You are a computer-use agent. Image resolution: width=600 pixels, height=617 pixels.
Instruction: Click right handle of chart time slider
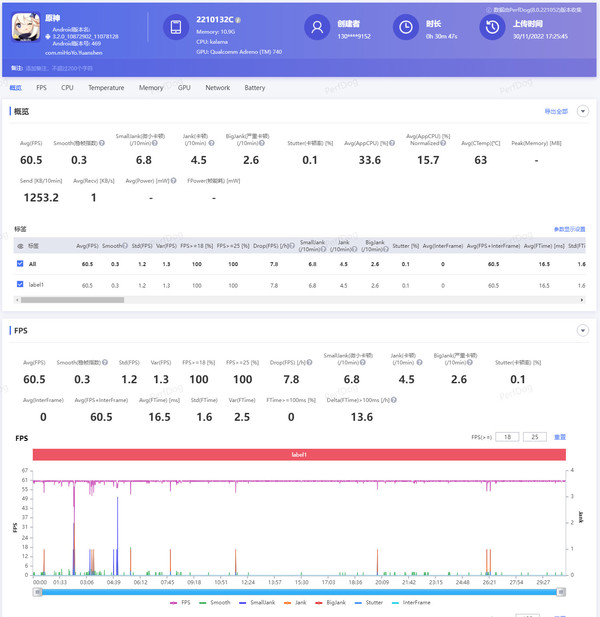[561, 592]
